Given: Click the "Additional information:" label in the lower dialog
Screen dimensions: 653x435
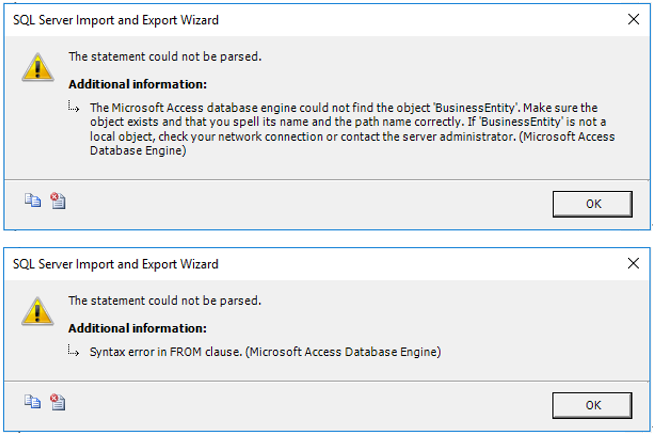Looking at the screenshot, I should coord(138,328).
